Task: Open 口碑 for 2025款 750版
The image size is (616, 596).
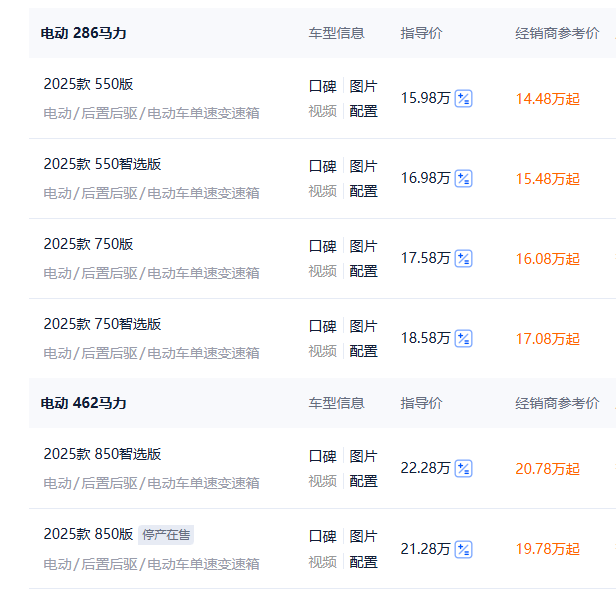Action: click(x=322, y=246)
